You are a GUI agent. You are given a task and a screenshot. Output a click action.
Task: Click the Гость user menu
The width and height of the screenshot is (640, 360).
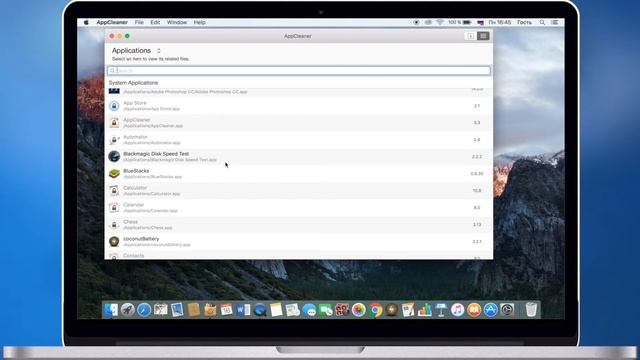tap(524, 22)
